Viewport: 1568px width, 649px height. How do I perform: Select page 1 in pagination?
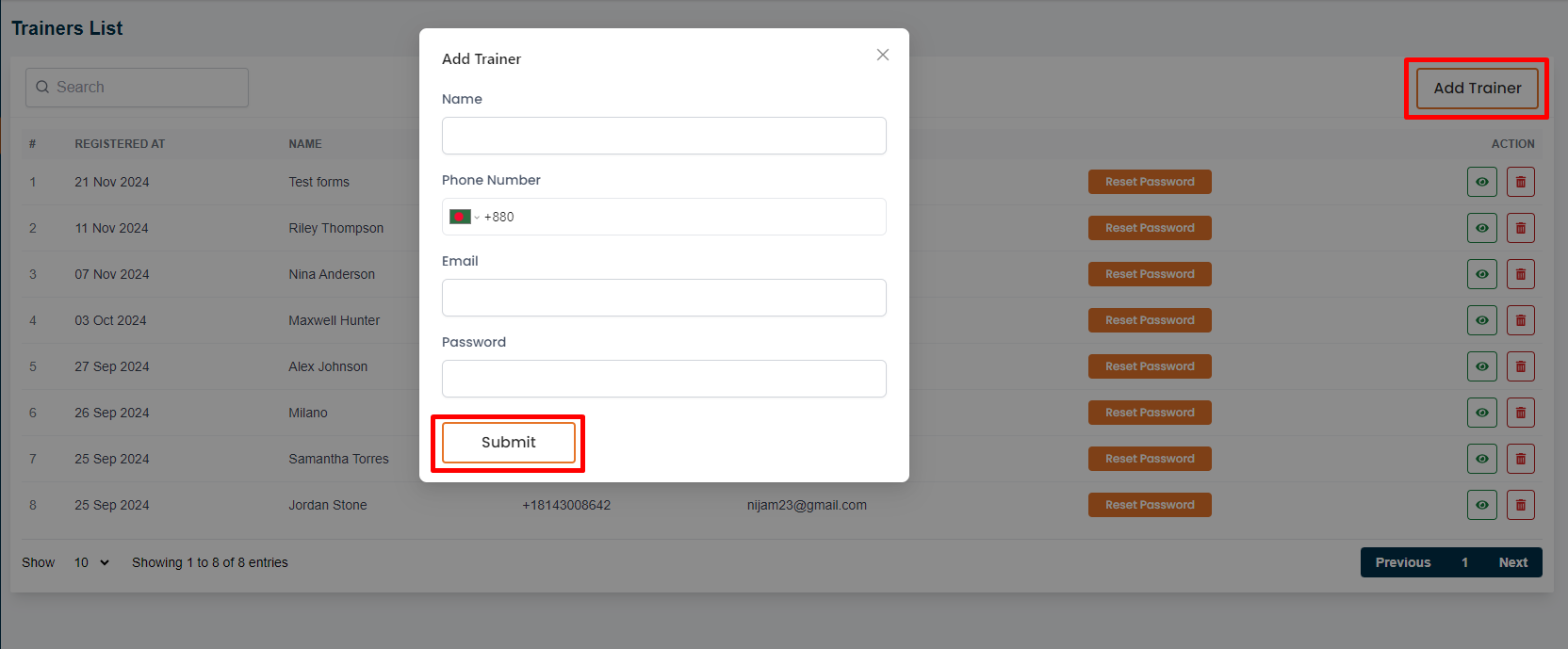click(x=1464, y=562)
